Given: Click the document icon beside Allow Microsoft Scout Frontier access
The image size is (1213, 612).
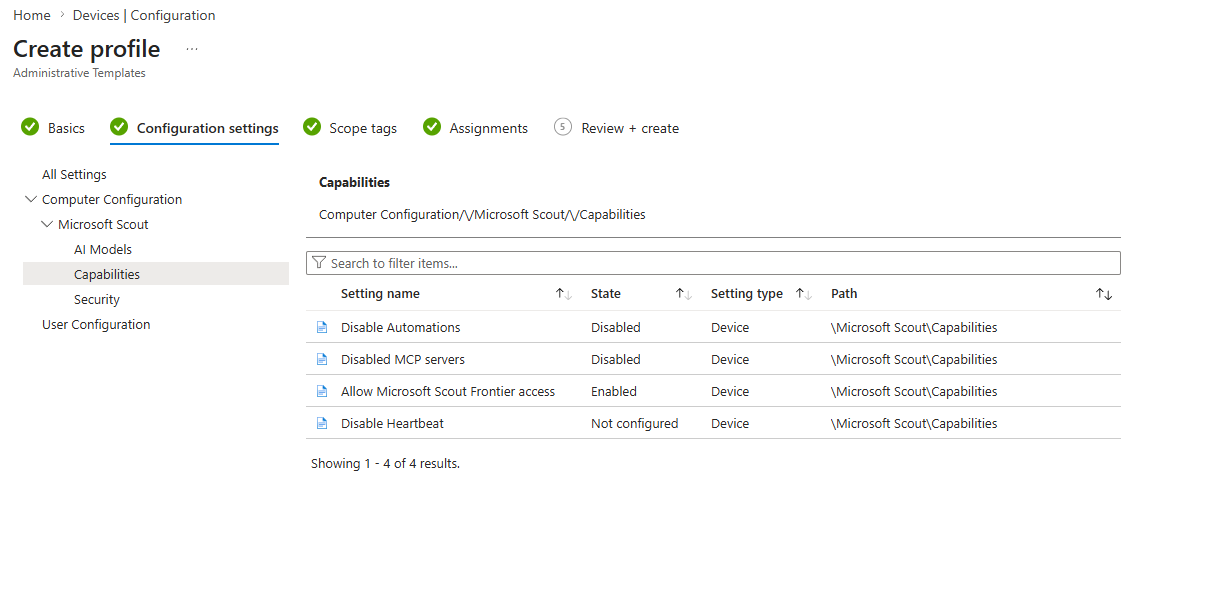Looking at the screenshot, I should pos(322,391).
